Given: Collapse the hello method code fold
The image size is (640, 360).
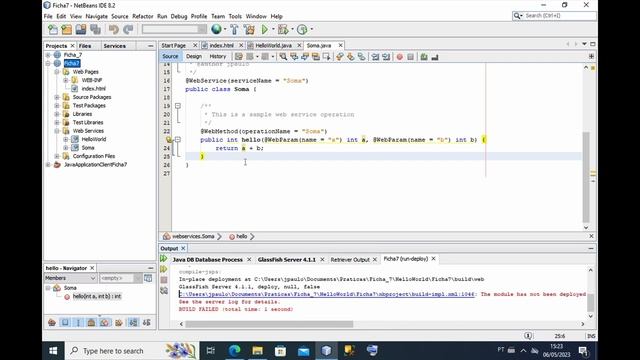Looking at the screenshot, I should point(178,140).
